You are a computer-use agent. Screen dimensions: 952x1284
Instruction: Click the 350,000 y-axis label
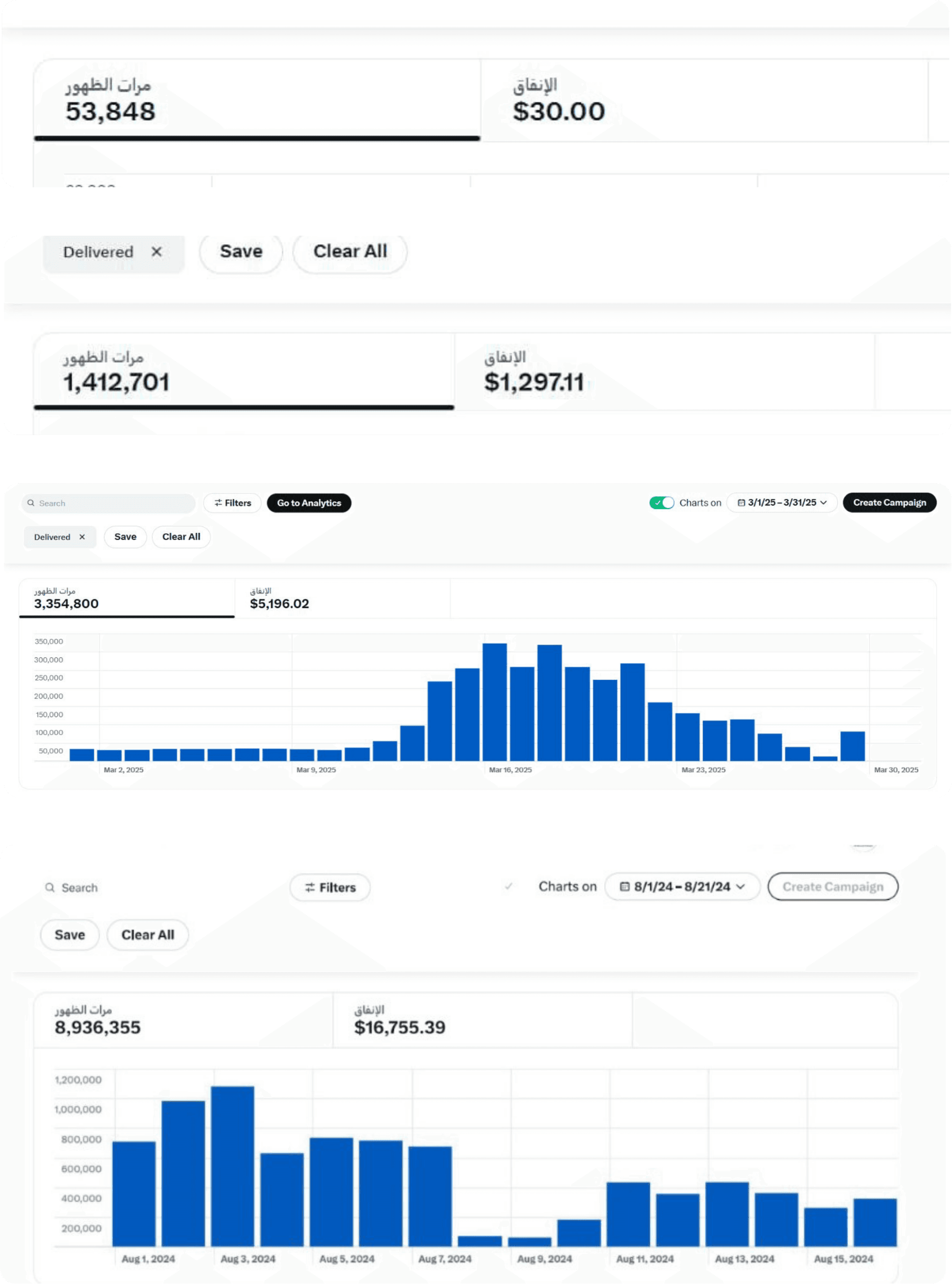pos(48,642)
